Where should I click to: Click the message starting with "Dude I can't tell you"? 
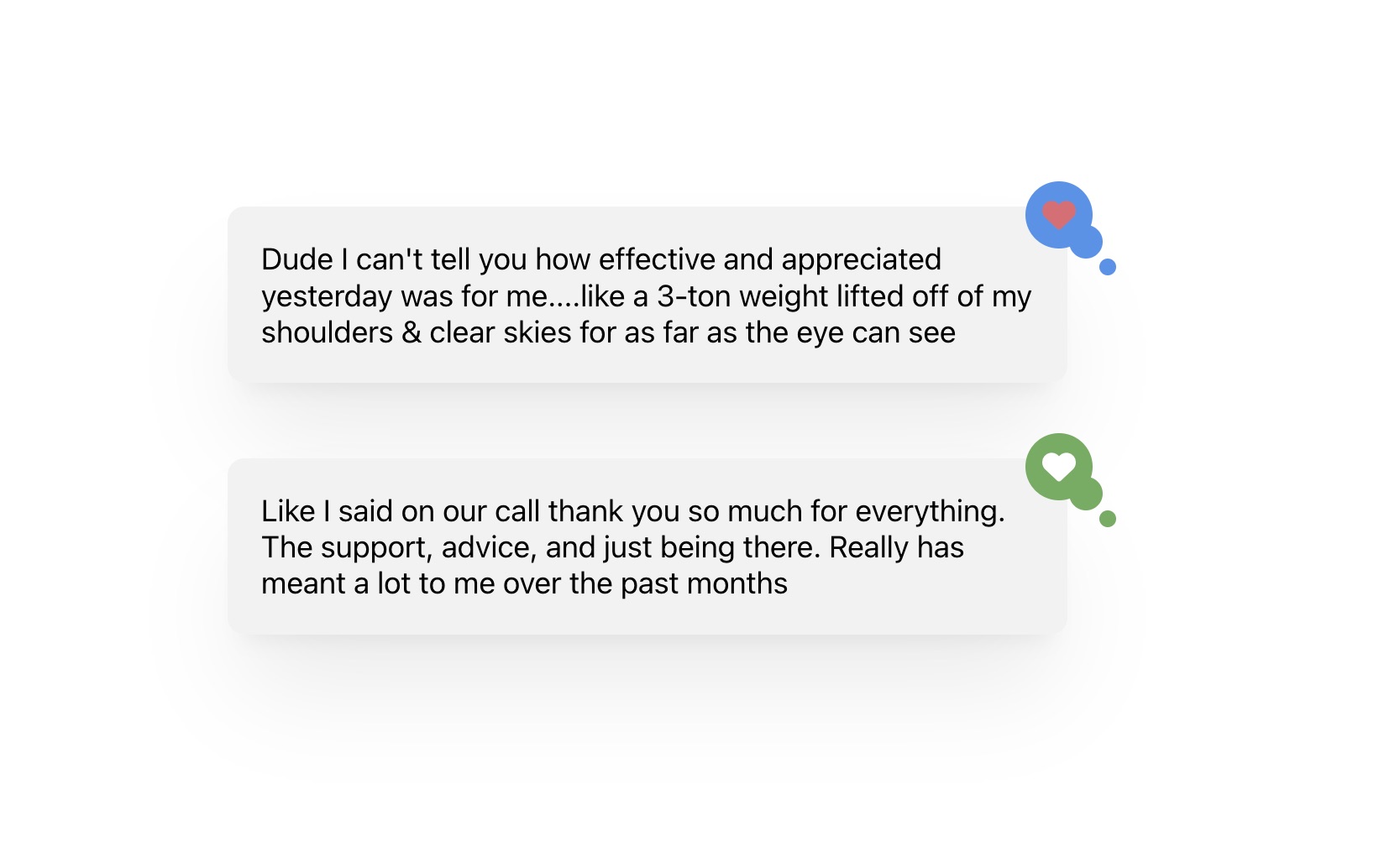(648, 295)
